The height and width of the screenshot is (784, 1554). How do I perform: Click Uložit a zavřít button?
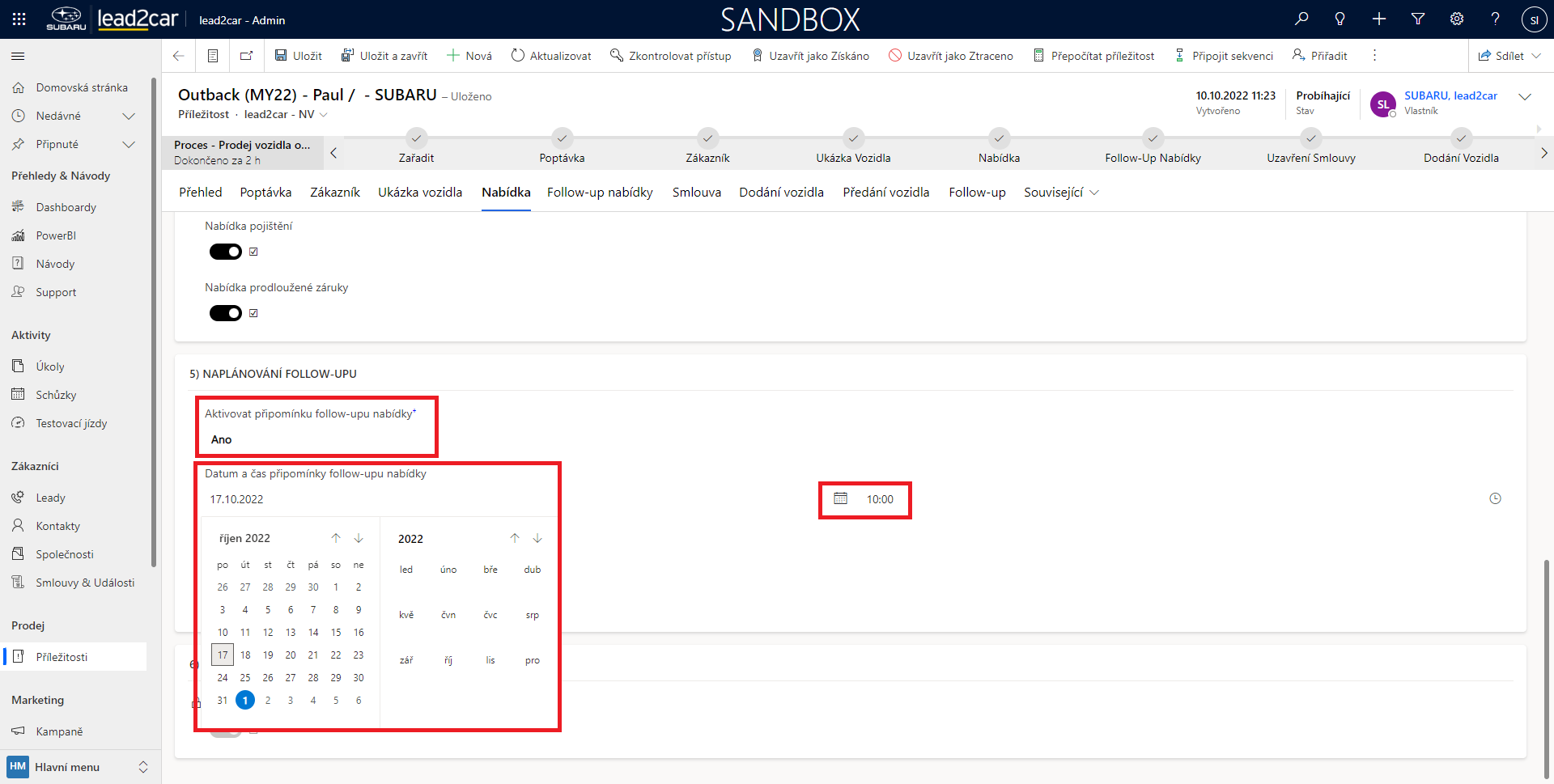point(384,56)
